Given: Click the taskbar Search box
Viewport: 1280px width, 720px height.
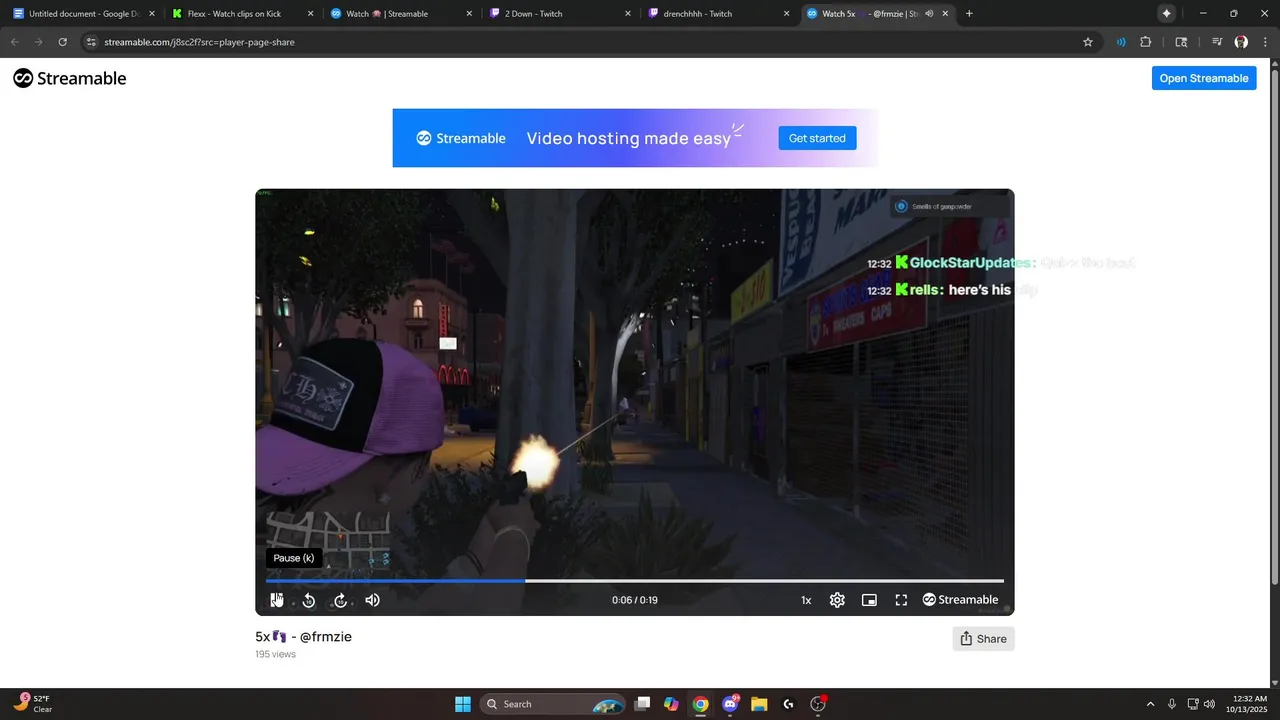Looking at the screenshot, I should 554,704.
